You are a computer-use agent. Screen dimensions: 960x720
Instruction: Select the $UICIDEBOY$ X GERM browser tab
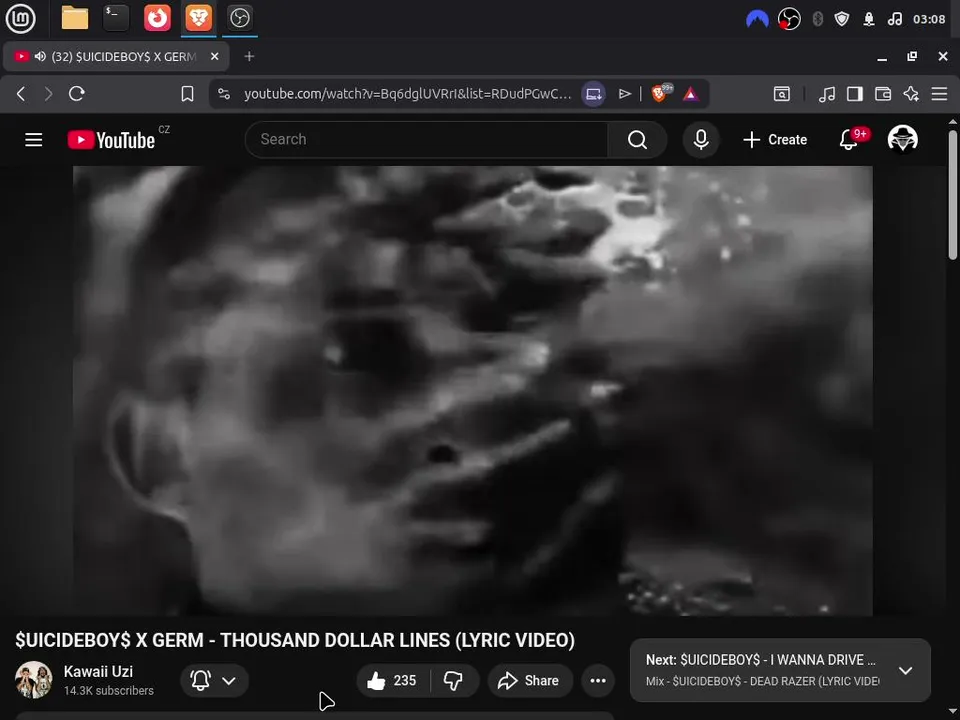(x=116, y=56)
